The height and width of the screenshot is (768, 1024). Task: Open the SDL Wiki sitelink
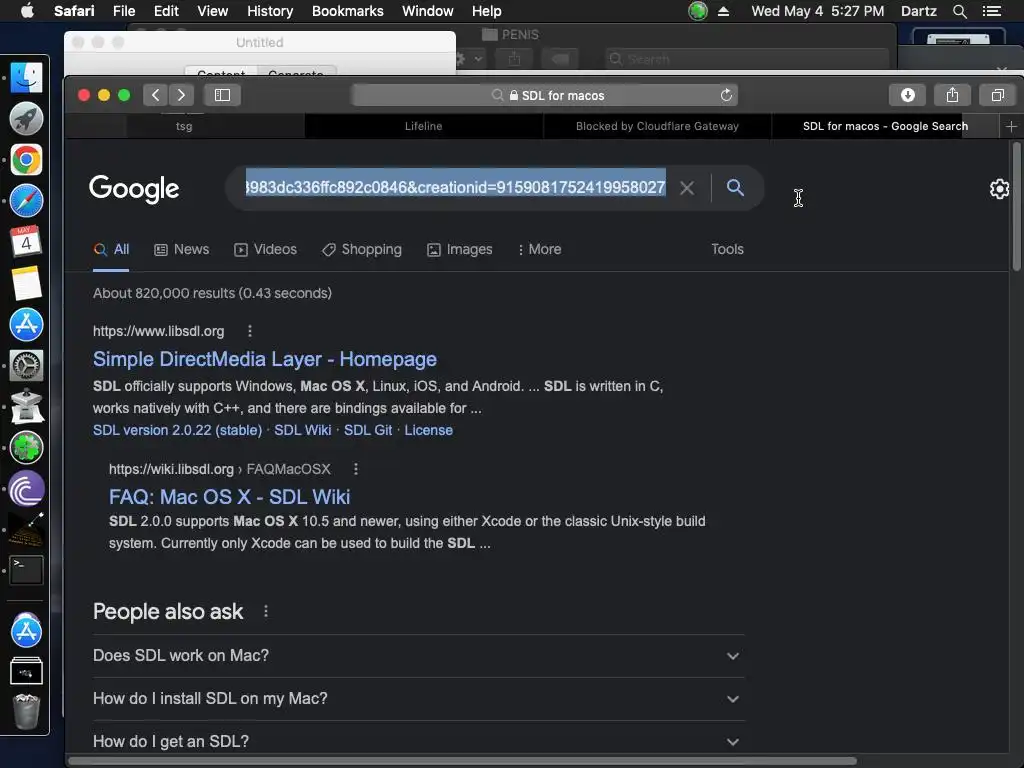pyautogui.click(x=302, y=430)
